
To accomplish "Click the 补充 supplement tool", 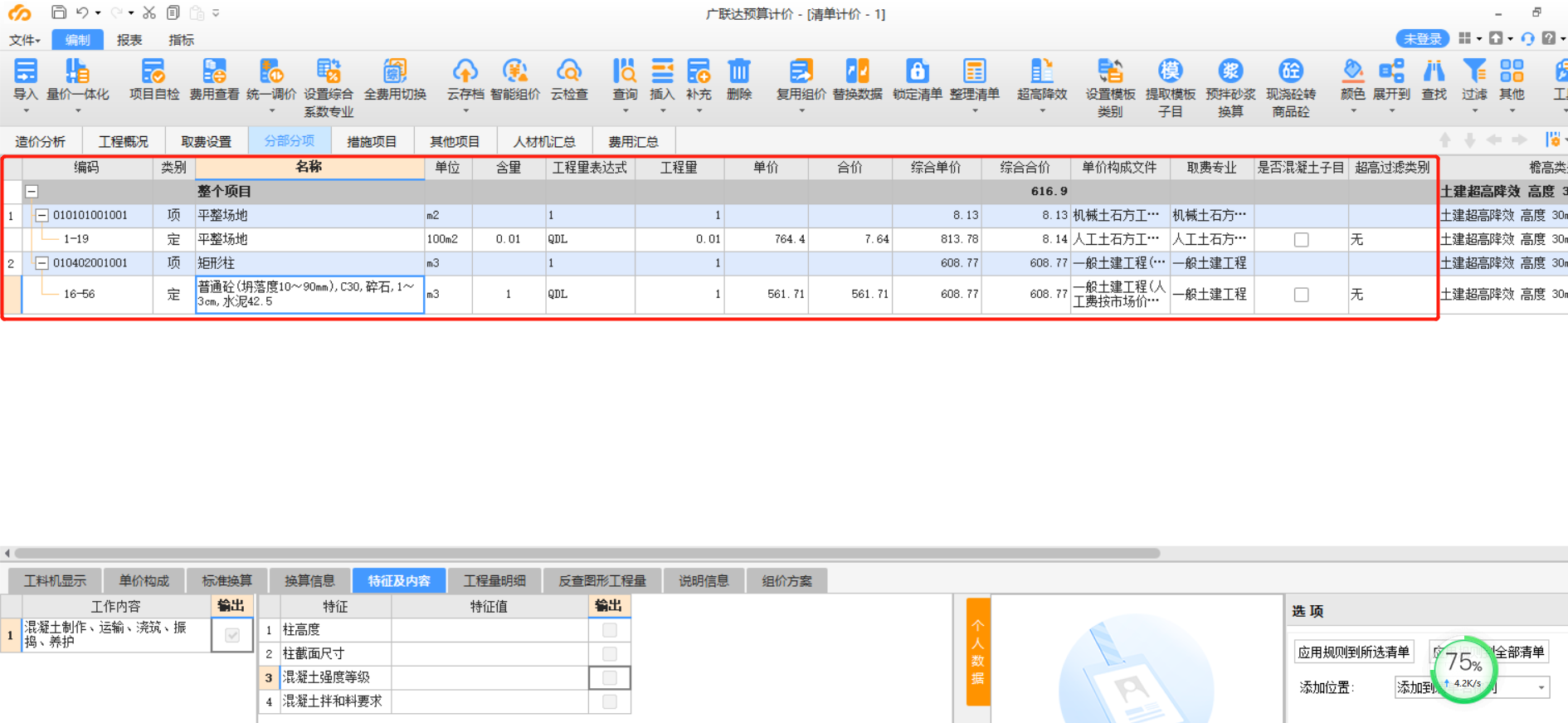I will [x=699, y=81].
